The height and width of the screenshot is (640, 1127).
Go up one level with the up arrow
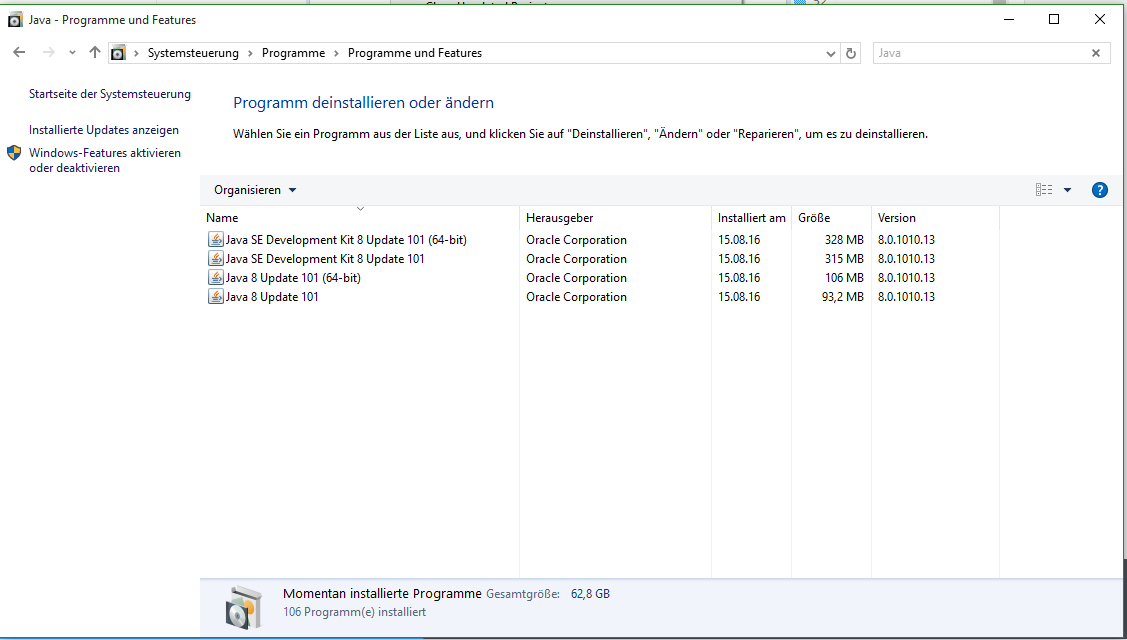[94, 52]
